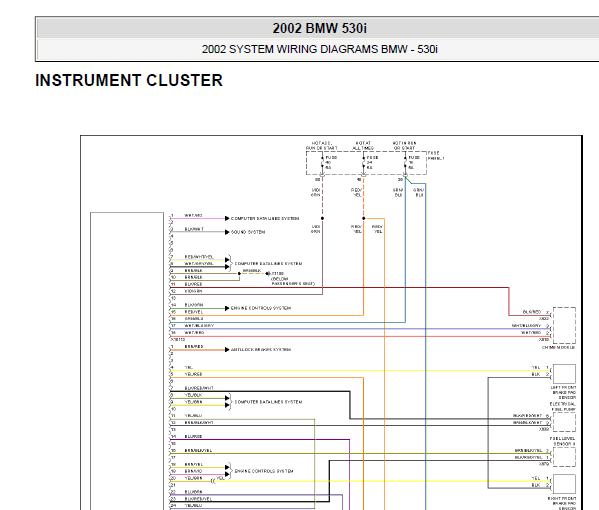Click the "YEL/BLK" wire label at pin 8

(x=193, y=395)
